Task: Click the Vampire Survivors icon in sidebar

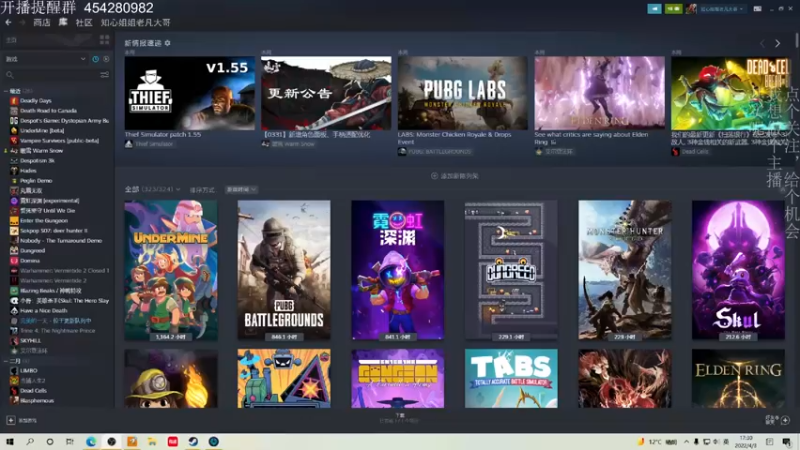Action: (x=14, y=141)
